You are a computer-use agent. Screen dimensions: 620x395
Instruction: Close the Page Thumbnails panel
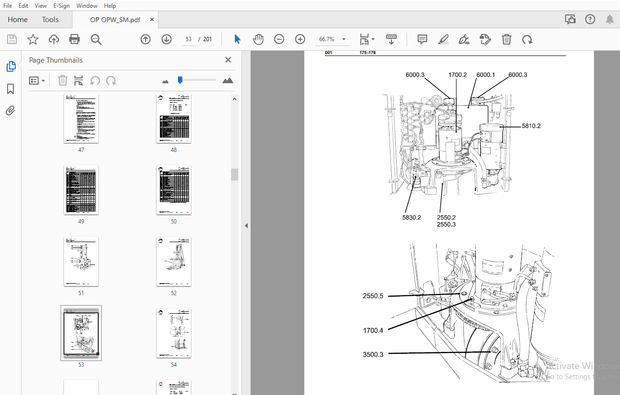[228, 60]
